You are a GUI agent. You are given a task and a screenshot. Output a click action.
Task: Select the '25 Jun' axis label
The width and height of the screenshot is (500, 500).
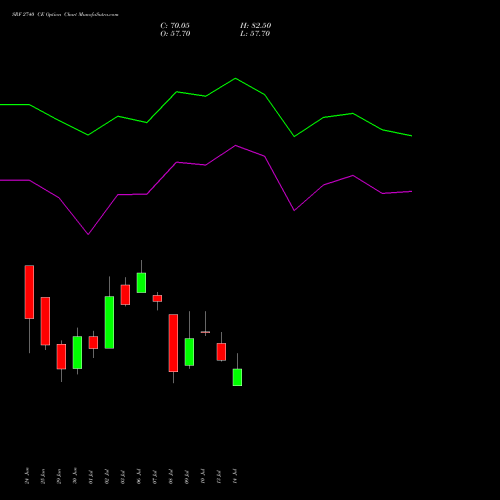(43, 476)
